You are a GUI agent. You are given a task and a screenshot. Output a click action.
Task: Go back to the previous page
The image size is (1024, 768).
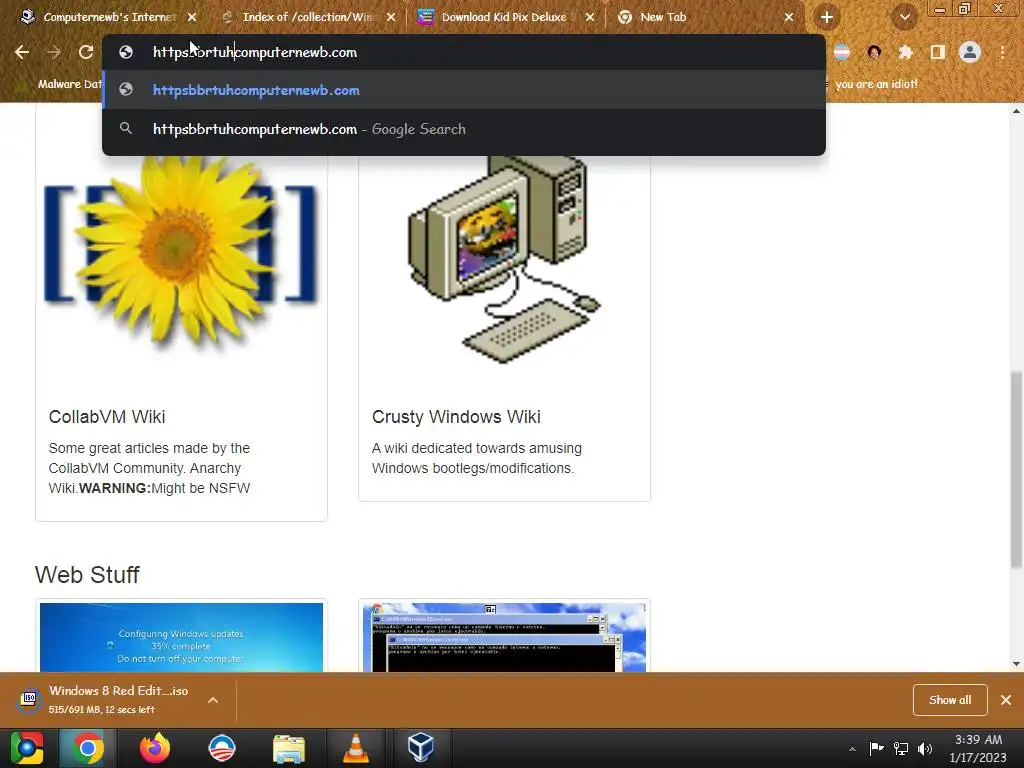(x=22, y=52)
